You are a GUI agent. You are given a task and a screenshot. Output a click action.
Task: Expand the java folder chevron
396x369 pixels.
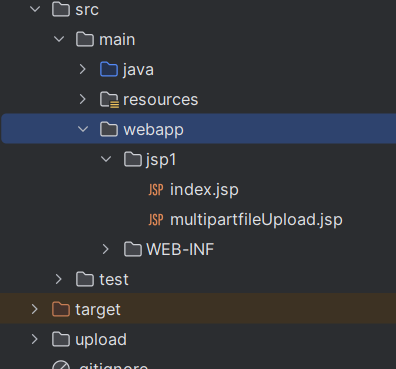pos(83,69)
